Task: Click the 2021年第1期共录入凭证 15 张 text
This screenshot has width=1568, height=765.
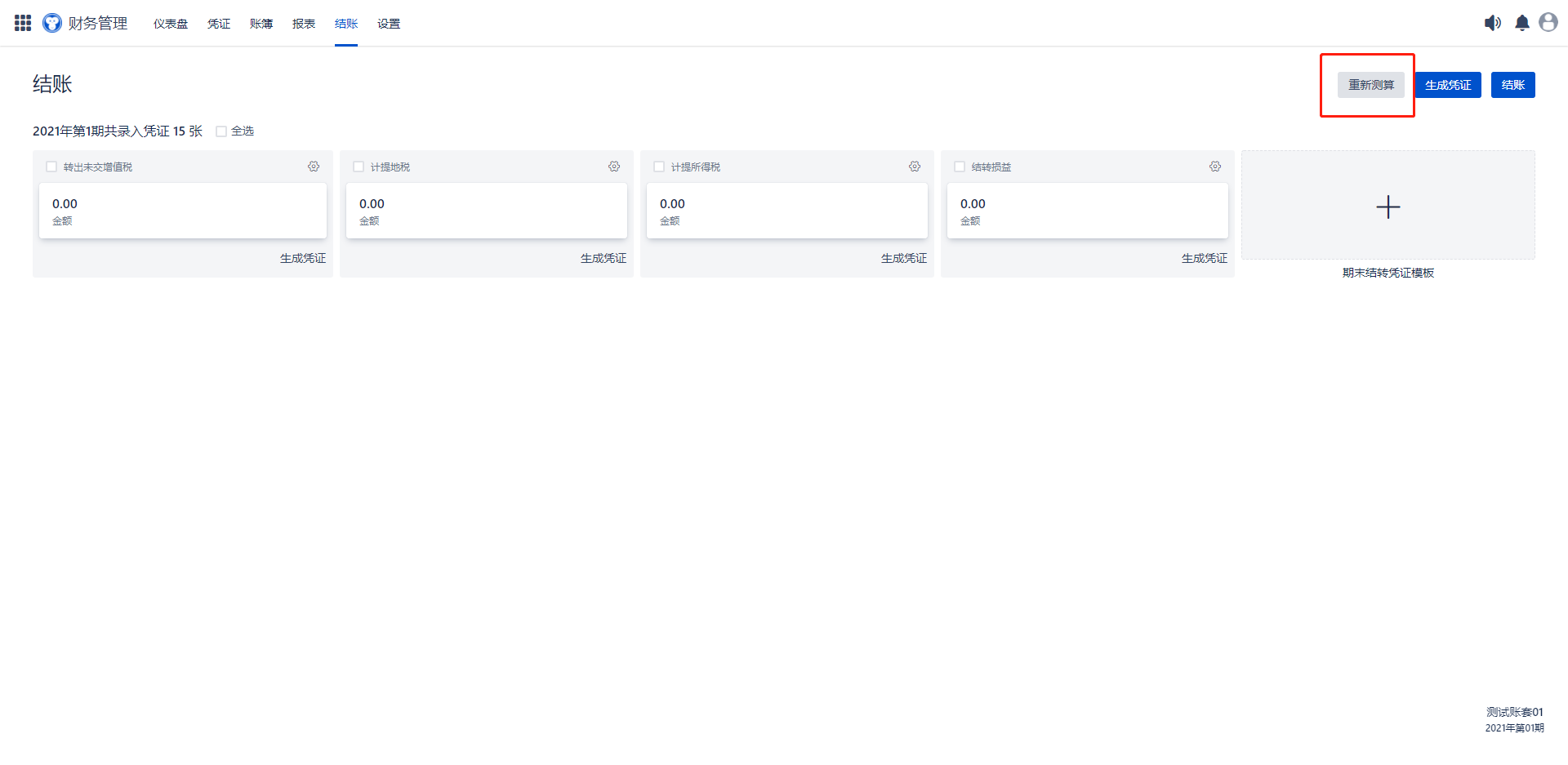Action: (x=118, y=131)
